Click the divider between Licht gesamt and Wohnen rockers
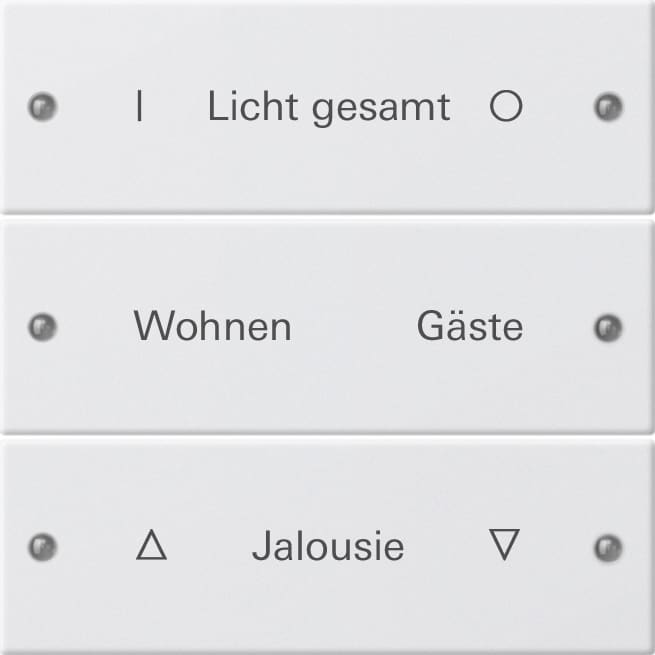This screenshot has width=655, height=655. [327, 216]
